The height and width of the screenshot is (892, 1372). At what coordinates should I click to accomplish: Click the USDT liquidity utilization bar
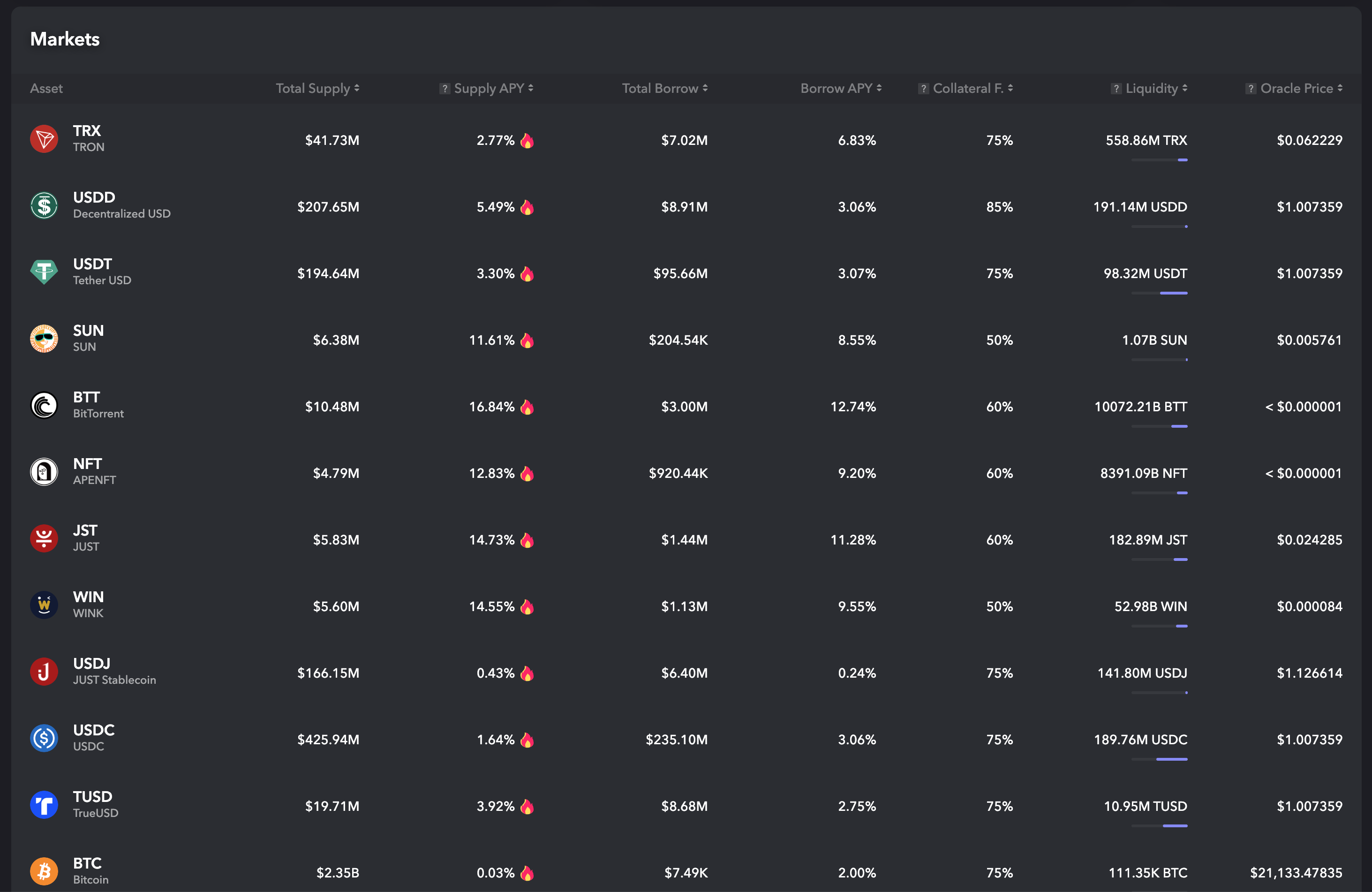1159,294
